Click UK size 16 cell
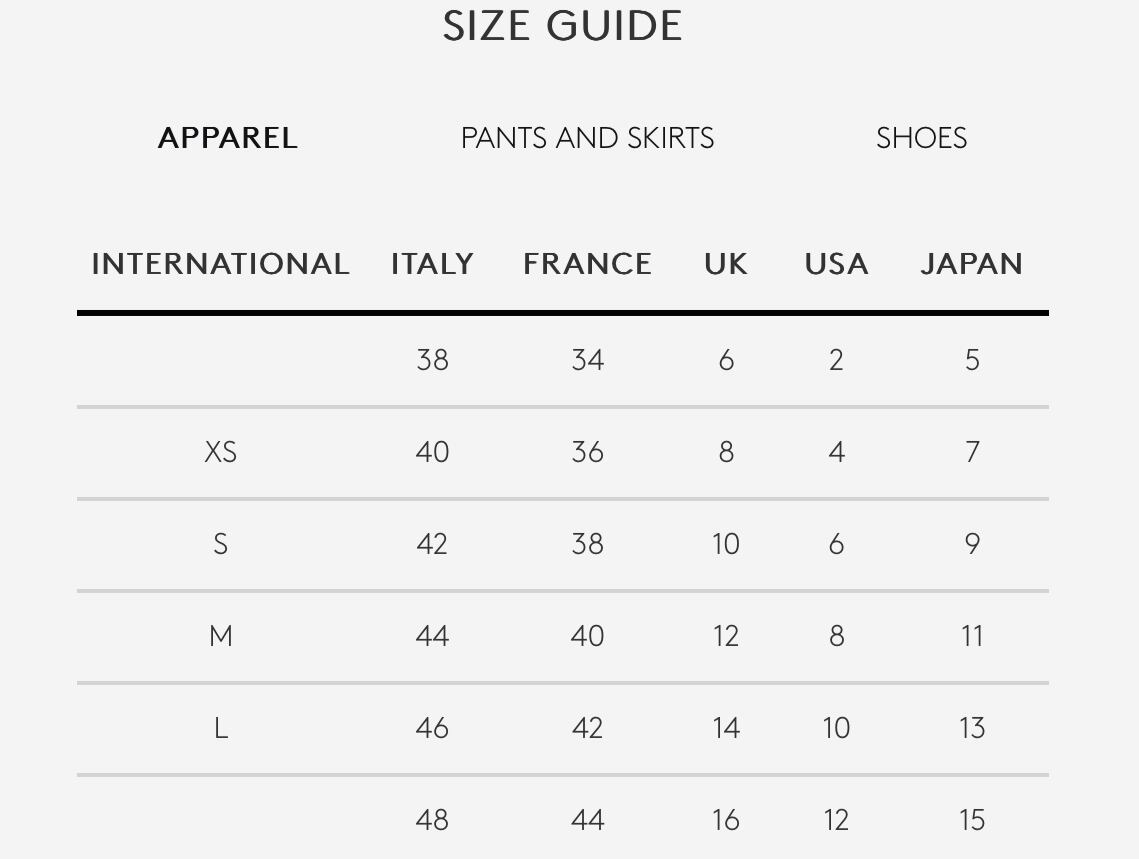This screenshot has height=859, width=1139. point(726,820)
